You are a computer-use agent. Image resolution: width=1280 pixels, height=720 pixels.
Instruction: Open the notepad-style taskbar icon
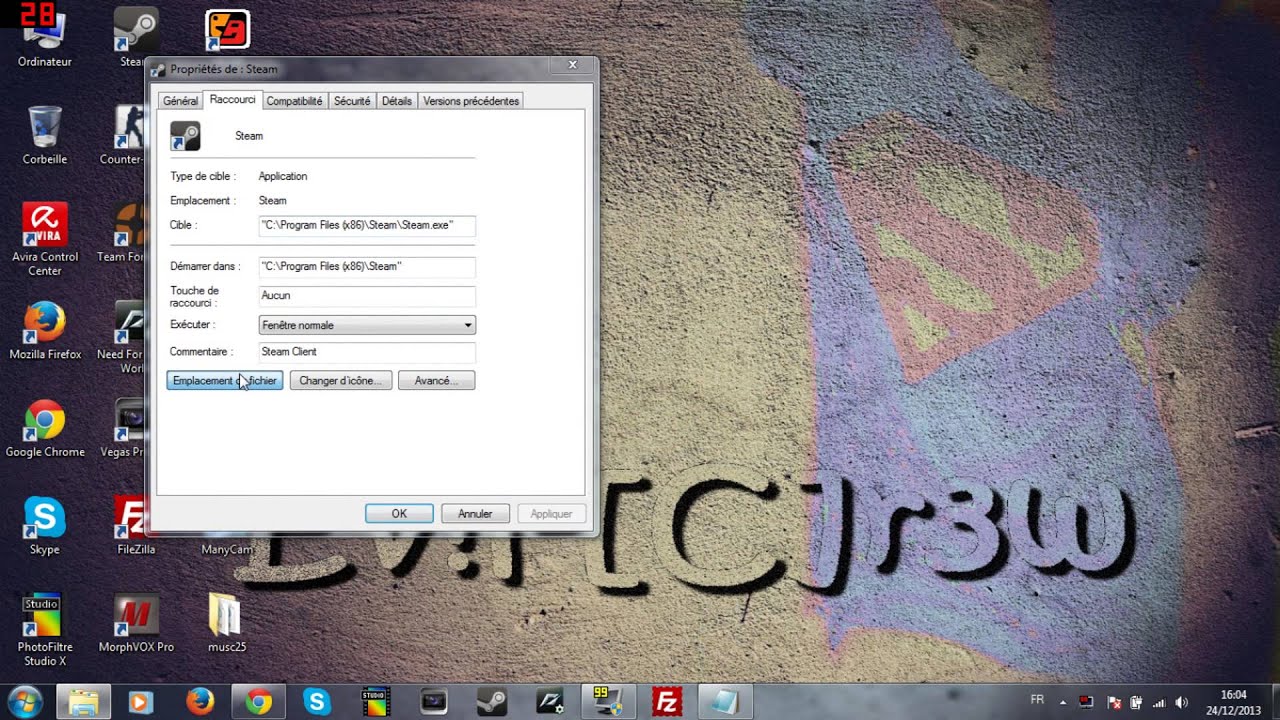click(x=724, y=702)
